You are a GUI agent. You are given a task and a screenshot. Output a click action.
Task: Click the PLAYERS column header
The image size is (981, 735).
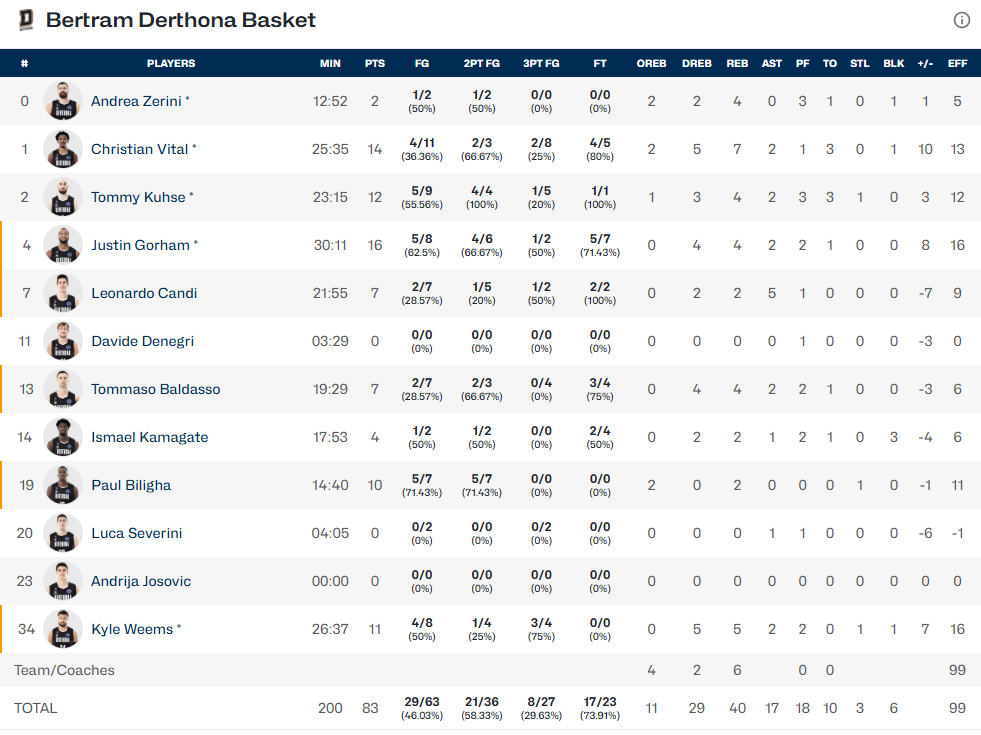[x=171, y=63]
